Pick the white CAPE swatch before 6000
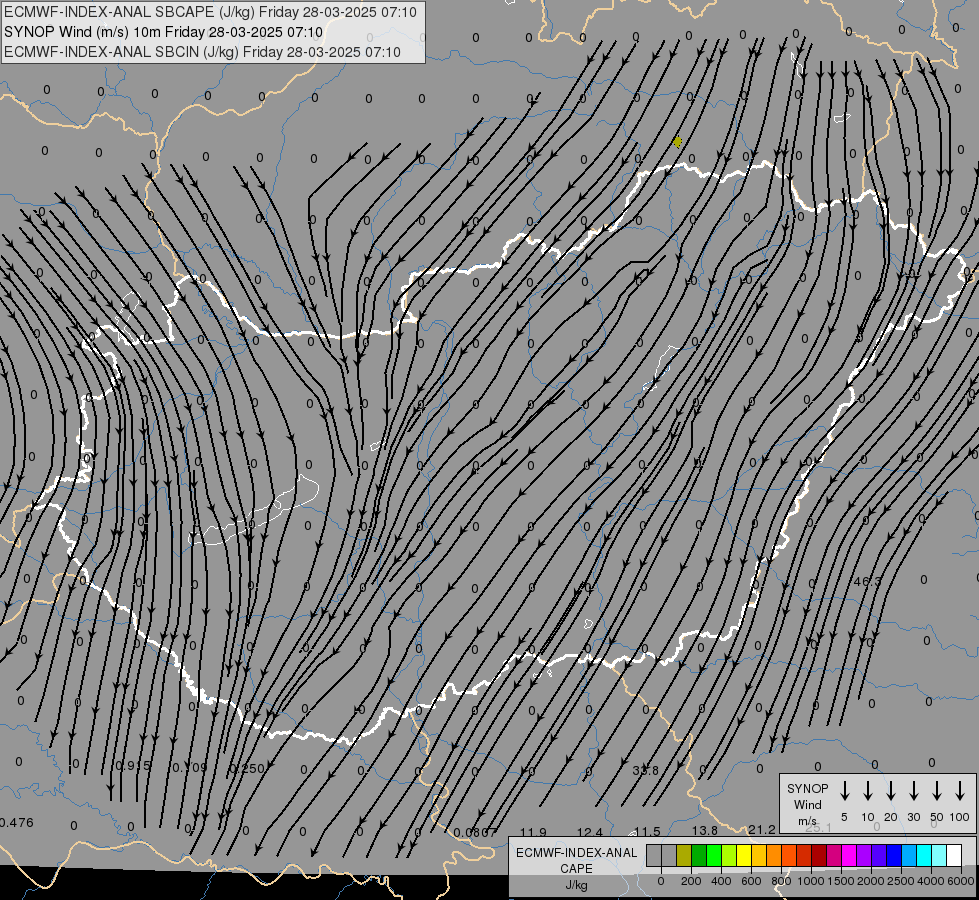This screenshot has height=900, width=979. (953, 856)
